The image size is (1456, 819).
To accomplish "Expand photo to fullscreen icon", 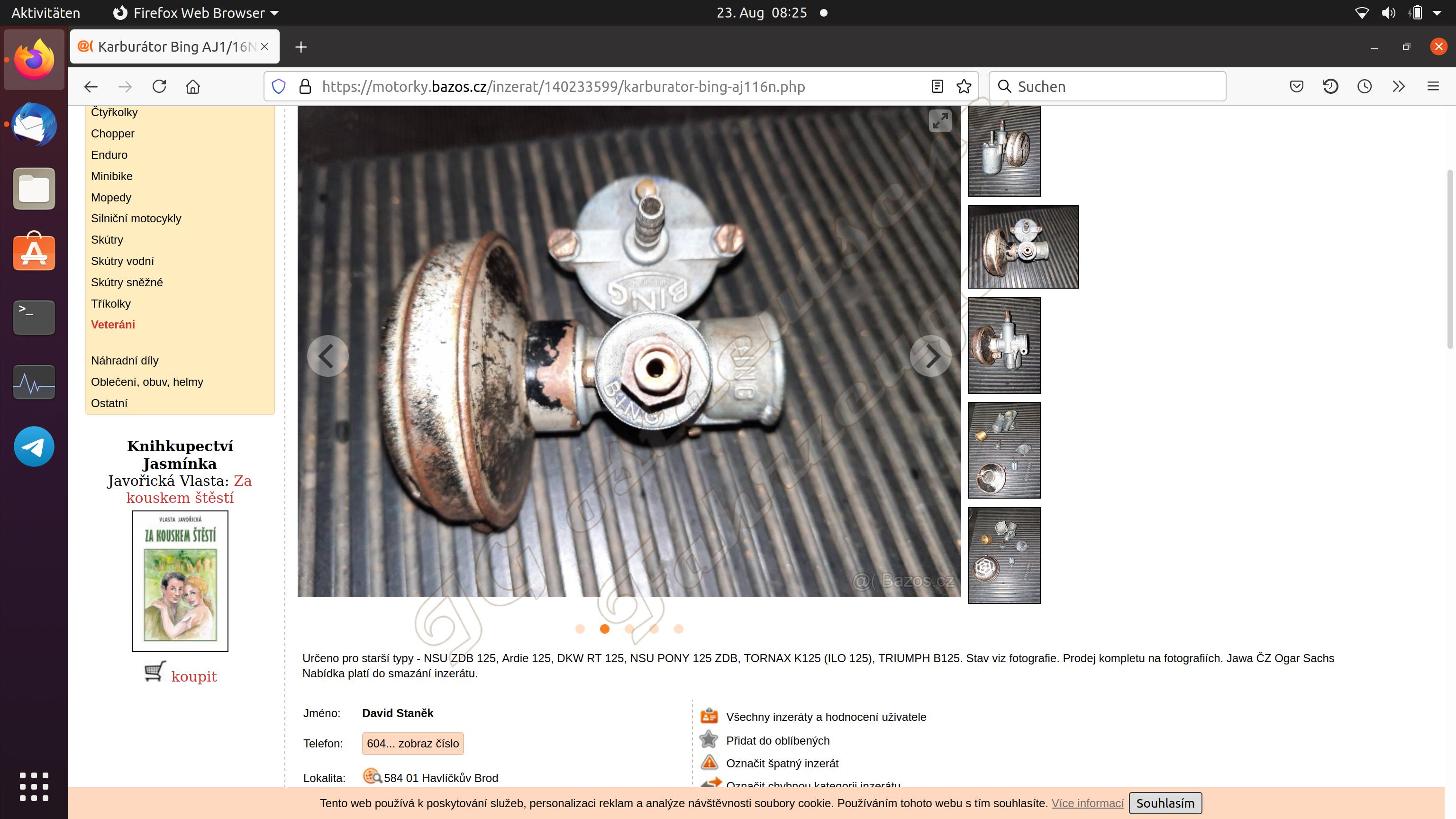I will click(940, 120).
